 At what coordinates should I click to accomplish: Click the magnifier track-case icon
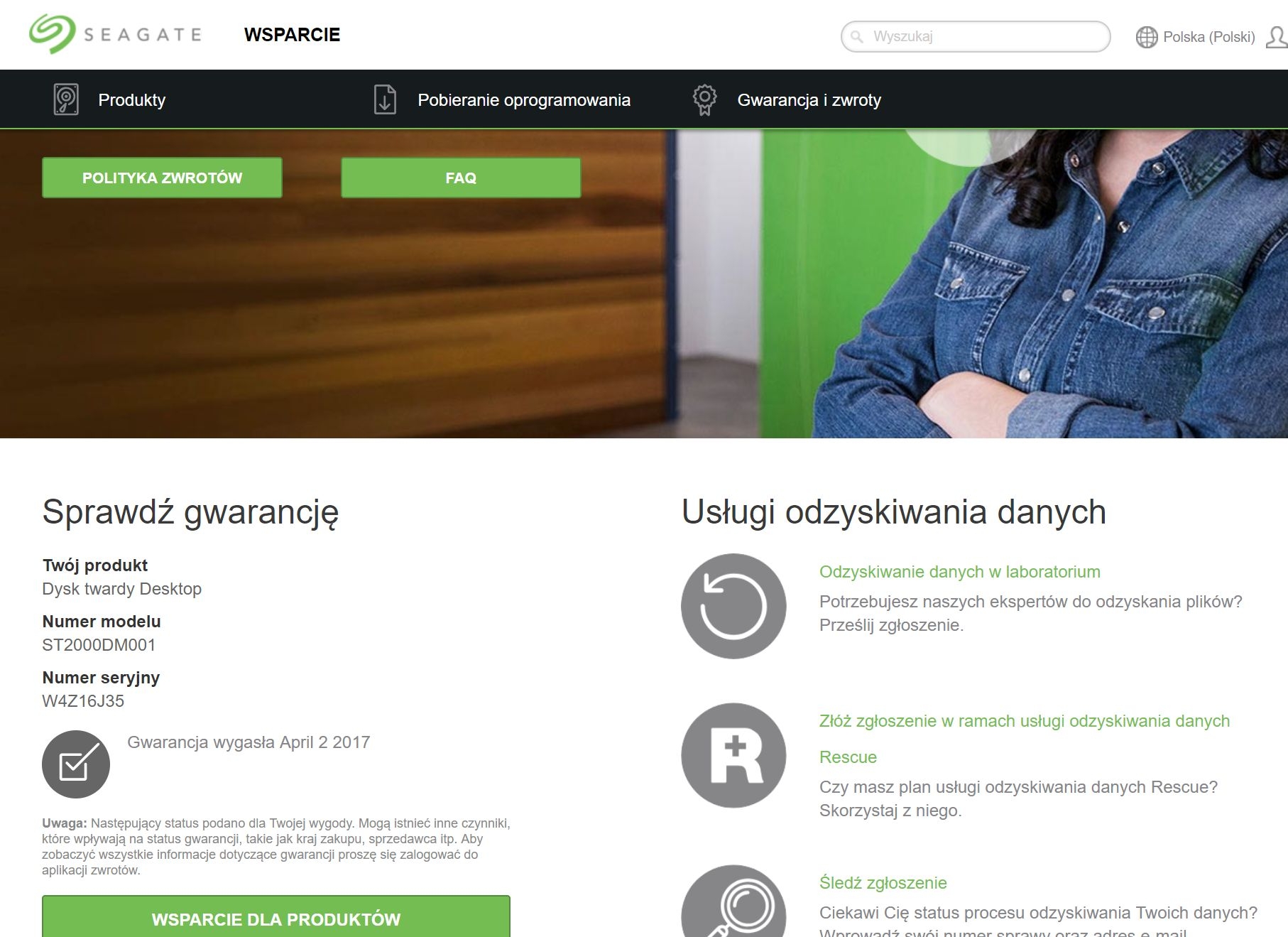733,901
